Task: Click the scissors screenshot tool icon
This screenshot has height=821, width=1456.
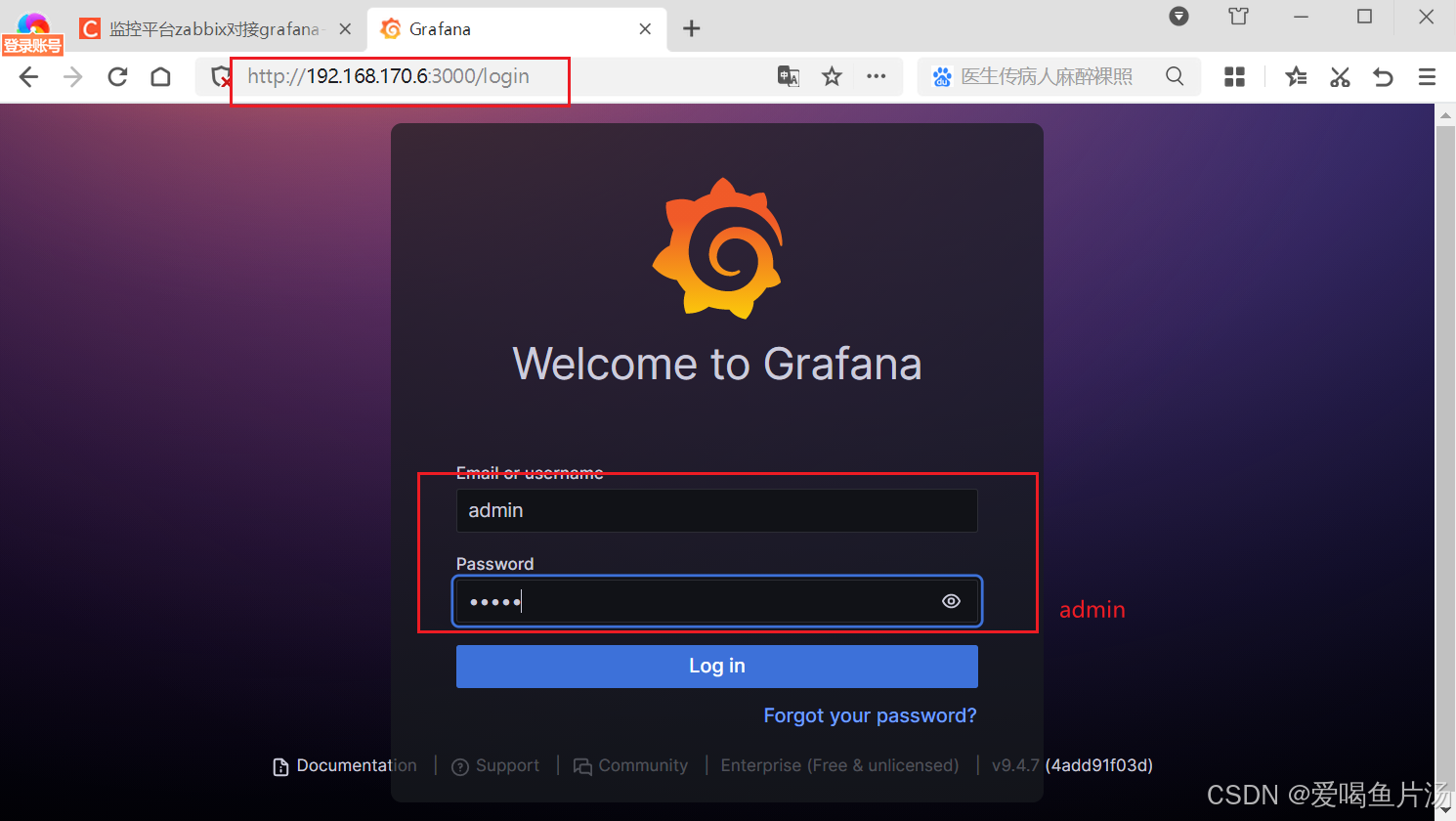Action: pos(1340,77)
